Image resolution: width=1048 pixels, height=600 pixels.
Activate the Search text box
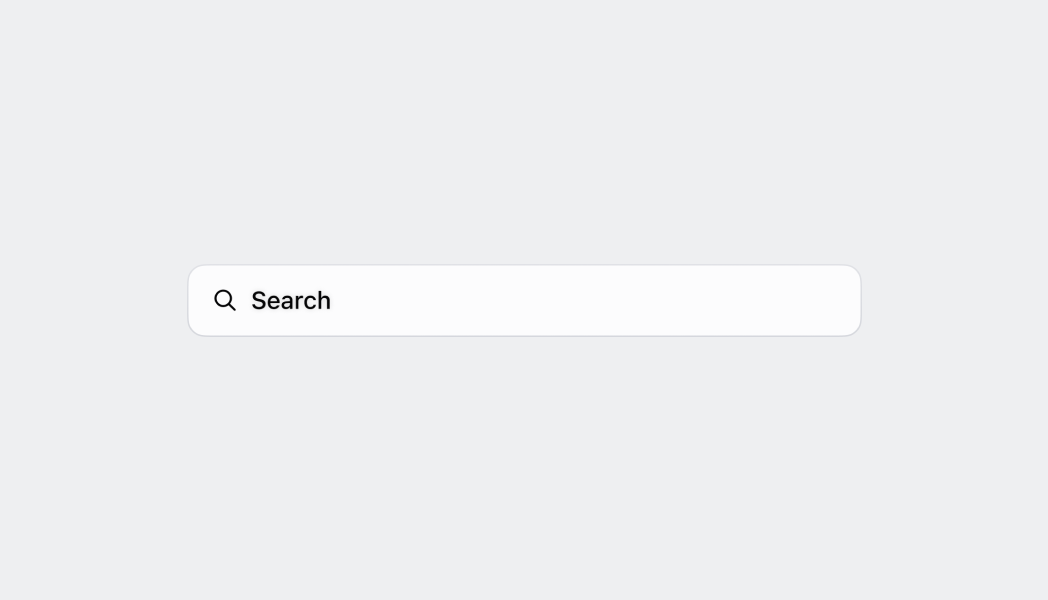point(524,300)
